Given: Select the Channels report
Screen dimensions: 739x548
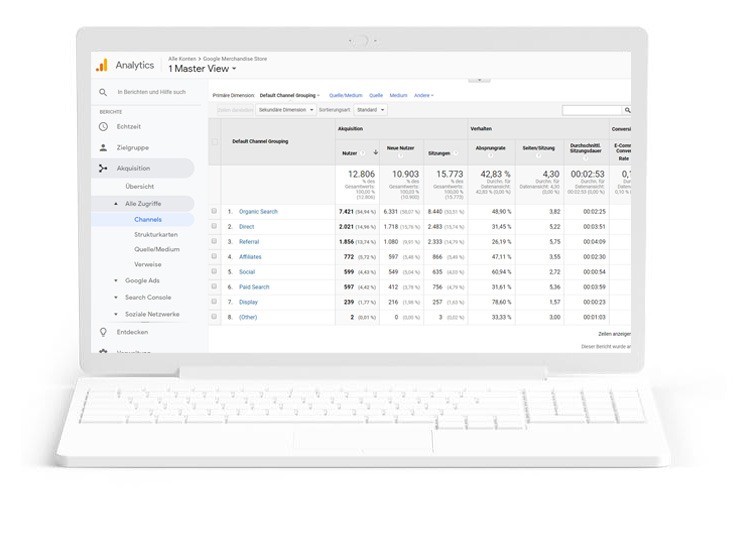Looking at the screenshot, I should pos(148,220).
